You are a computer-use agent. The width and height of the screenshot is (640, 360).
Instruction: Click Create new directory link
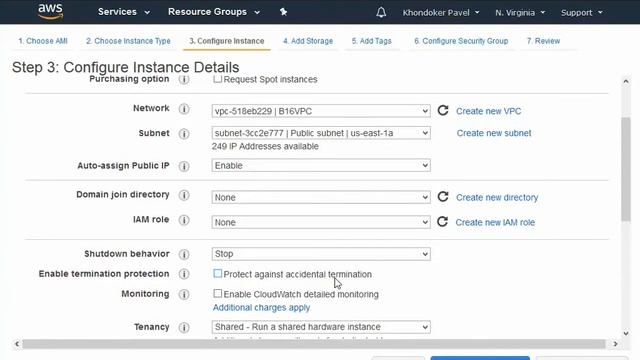pyautogui.click(x=497, y=198)
